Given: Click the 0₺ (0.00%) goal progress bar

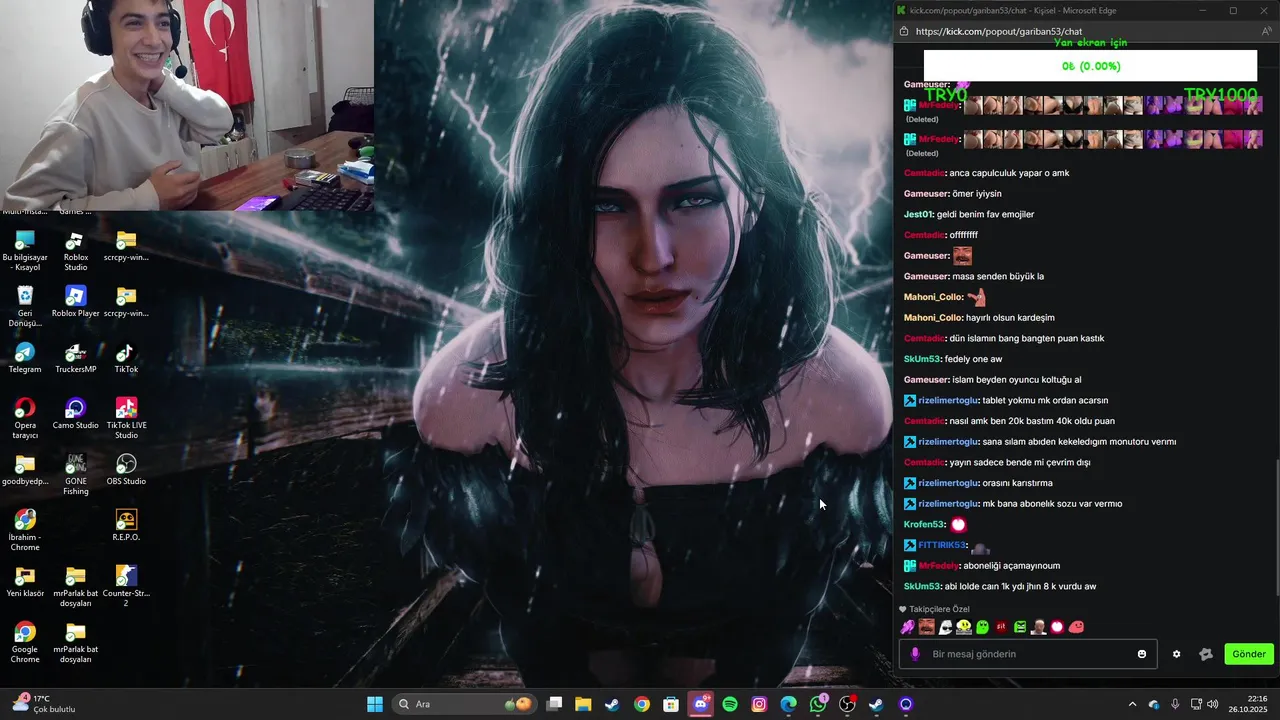Looking at the screenshot, I should (1090, 66).
